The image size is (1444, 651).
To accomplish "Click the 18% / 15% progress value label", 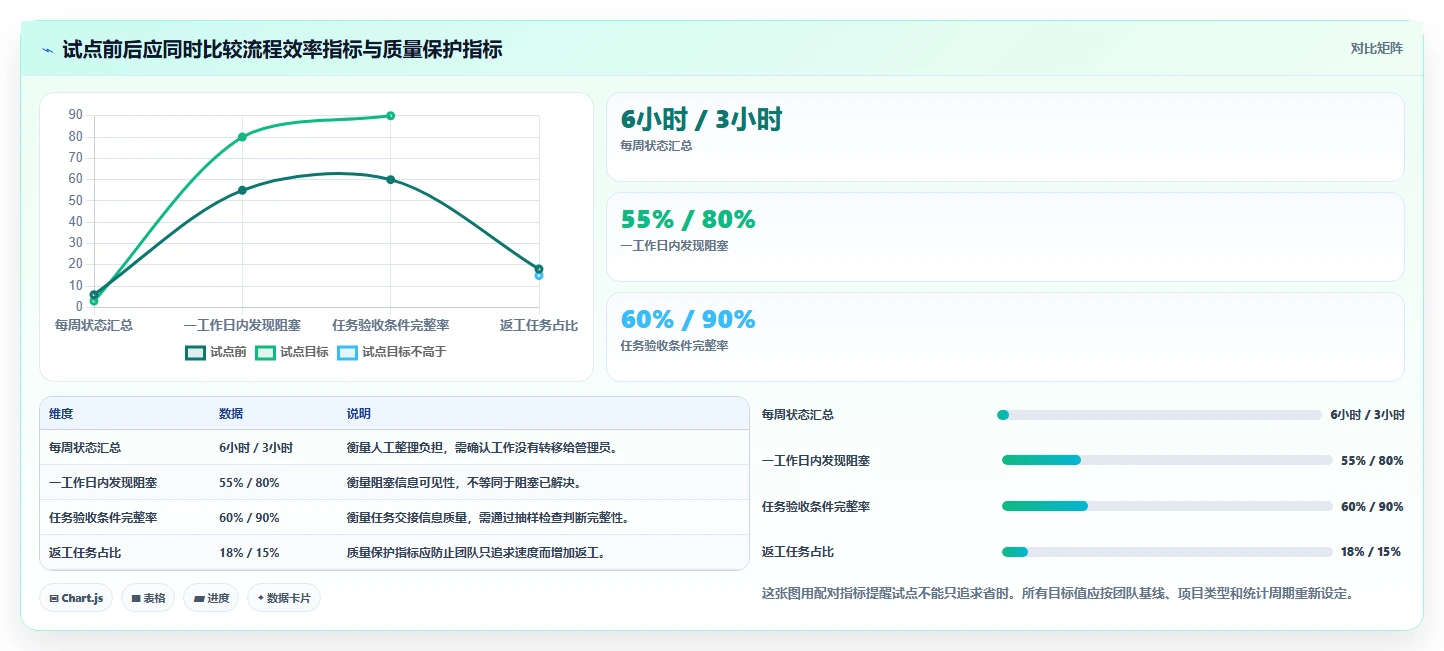I will (1370, 552).
